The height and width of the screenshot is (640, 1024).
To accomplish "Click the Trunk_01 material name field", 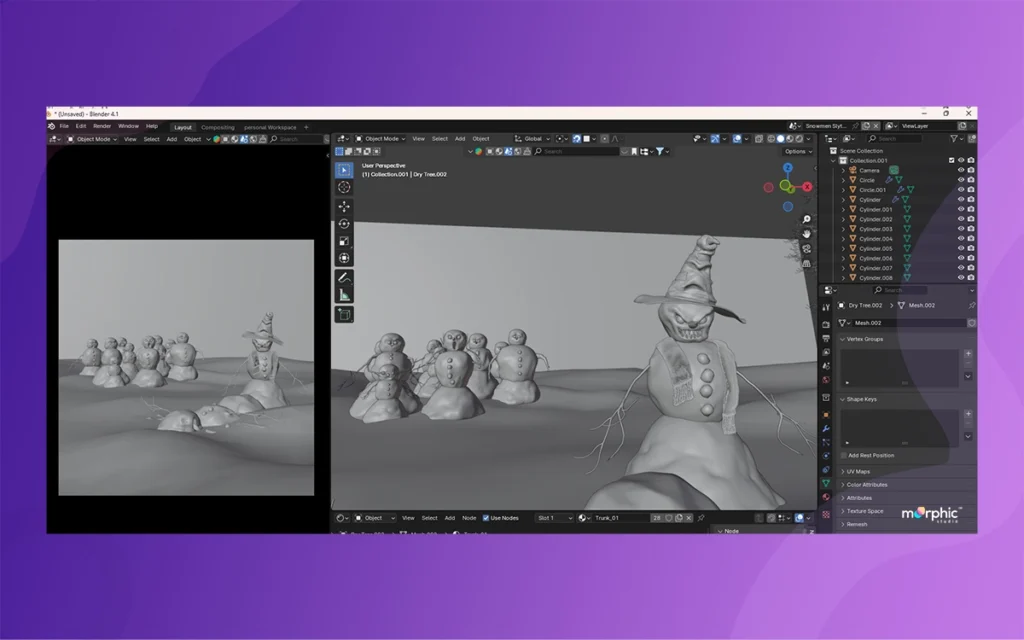I will (x=621, y=518).
